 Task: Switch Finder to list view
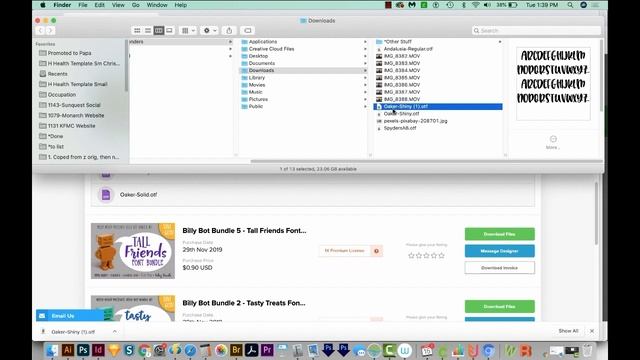148,31
